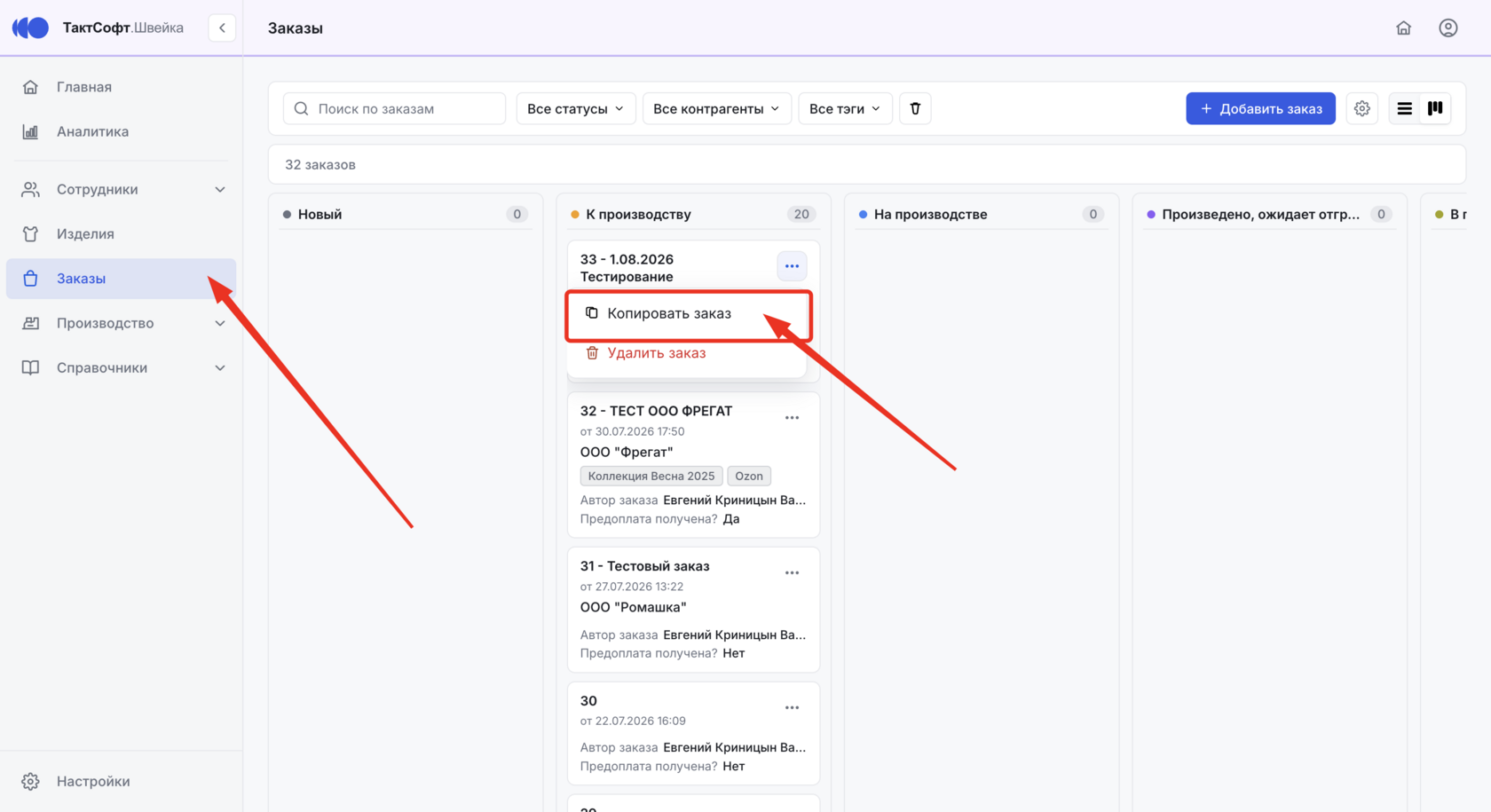Viewport: 1491px width, 812px height.
Task: Click the 32 заказов counter text
Action: (320, 164)
